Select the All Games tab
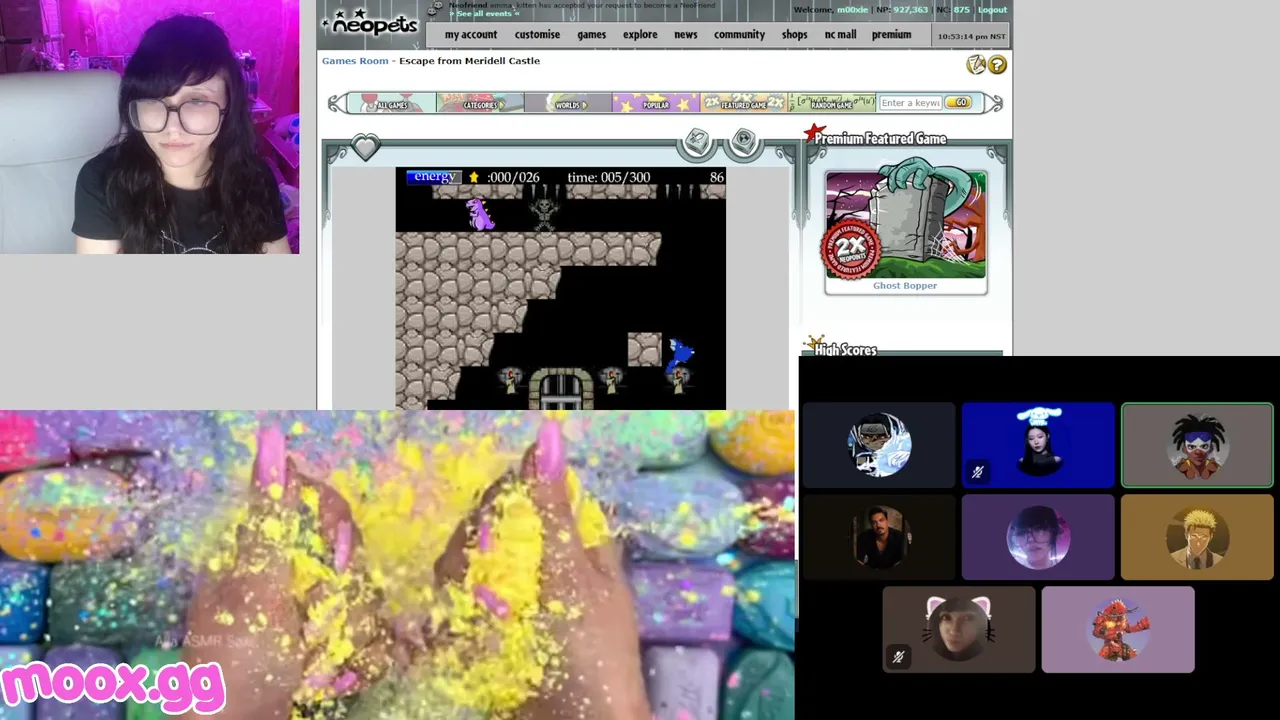 (x=391, y=103)
